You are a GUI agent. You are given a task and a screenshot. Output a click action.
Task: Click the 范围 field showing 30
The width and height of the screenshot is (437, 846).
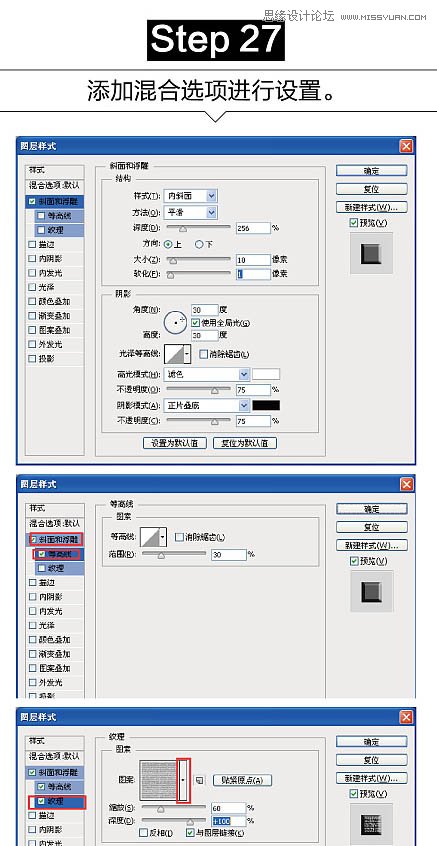[x=229, y=554]
